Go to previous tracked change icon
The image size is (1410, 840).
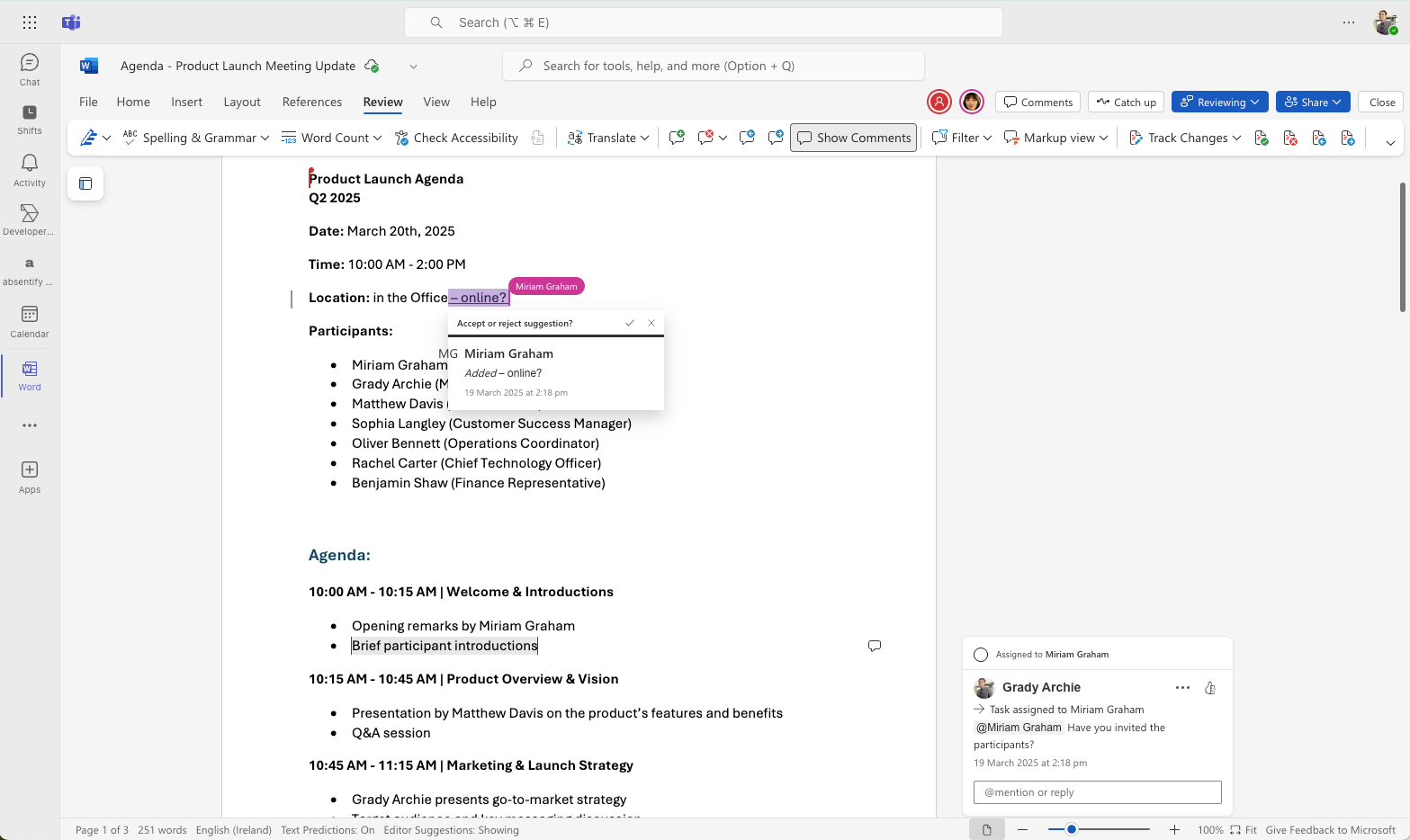coord(1319,138)
